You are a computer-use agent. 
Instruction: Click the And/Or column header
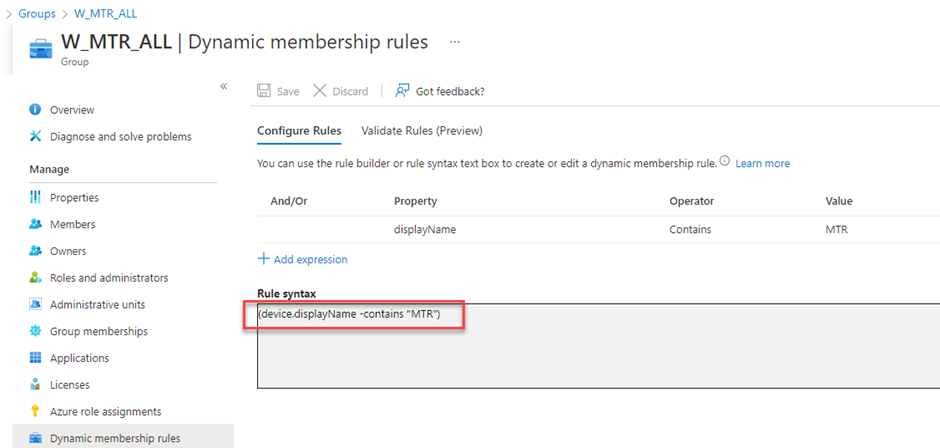tap(289, 201)
